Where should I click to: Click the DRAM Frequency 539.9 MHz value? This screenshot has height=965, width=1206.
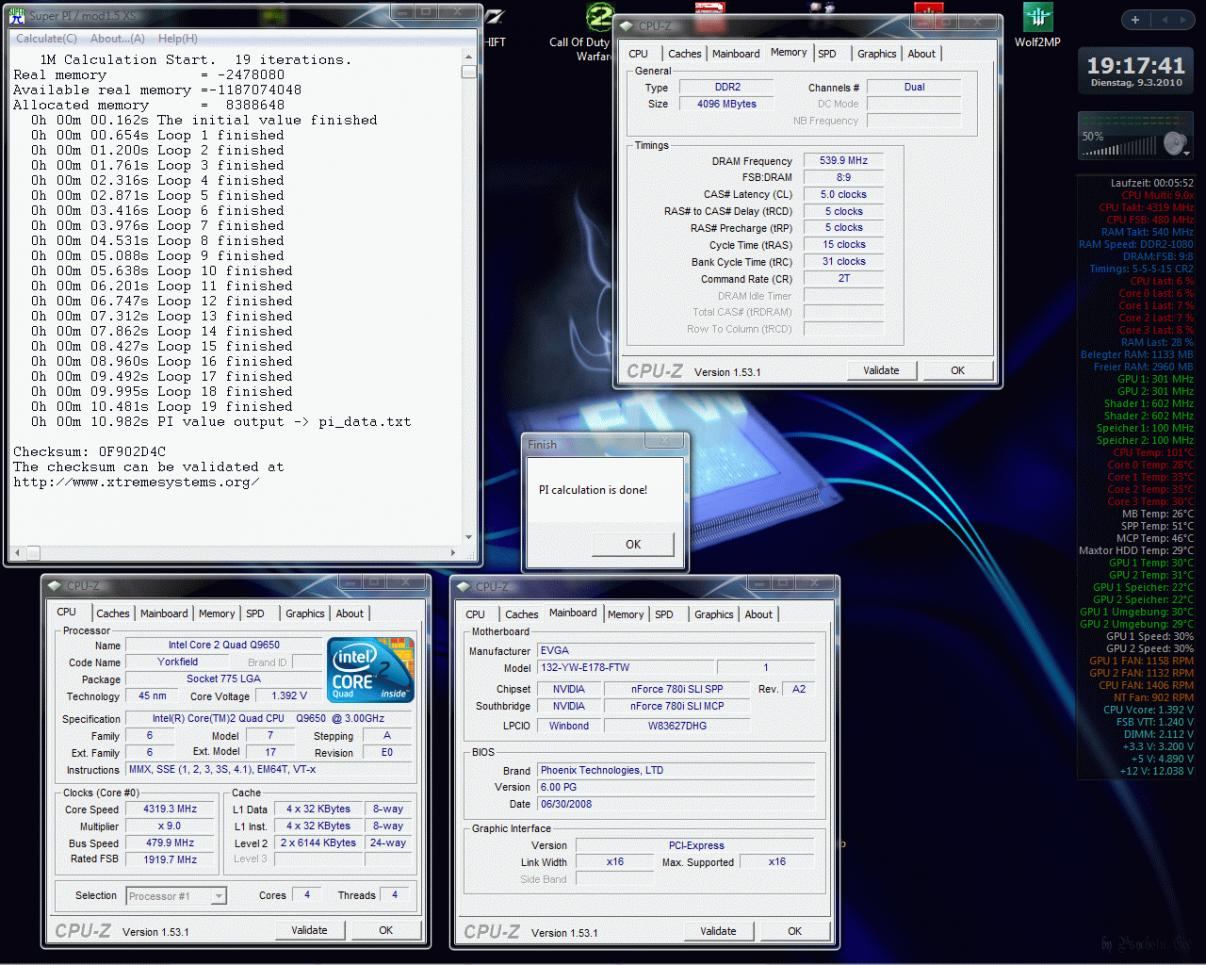tap(843, 161)
